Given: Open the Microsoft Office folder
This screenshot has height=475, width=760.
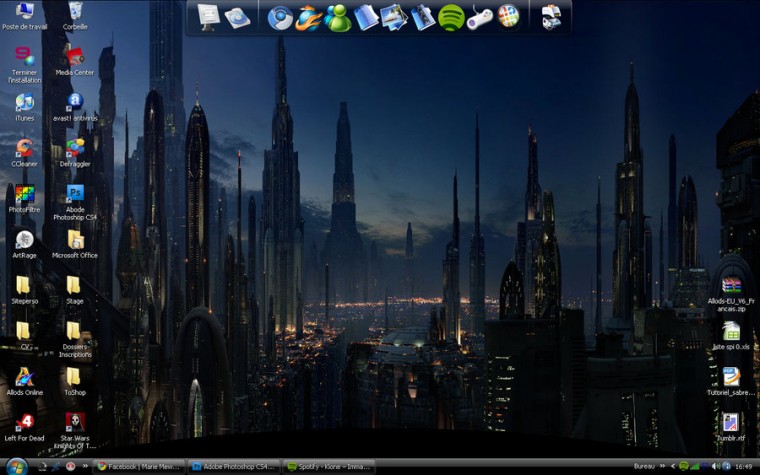Looking at the screenshot, I should coord(75,244).
